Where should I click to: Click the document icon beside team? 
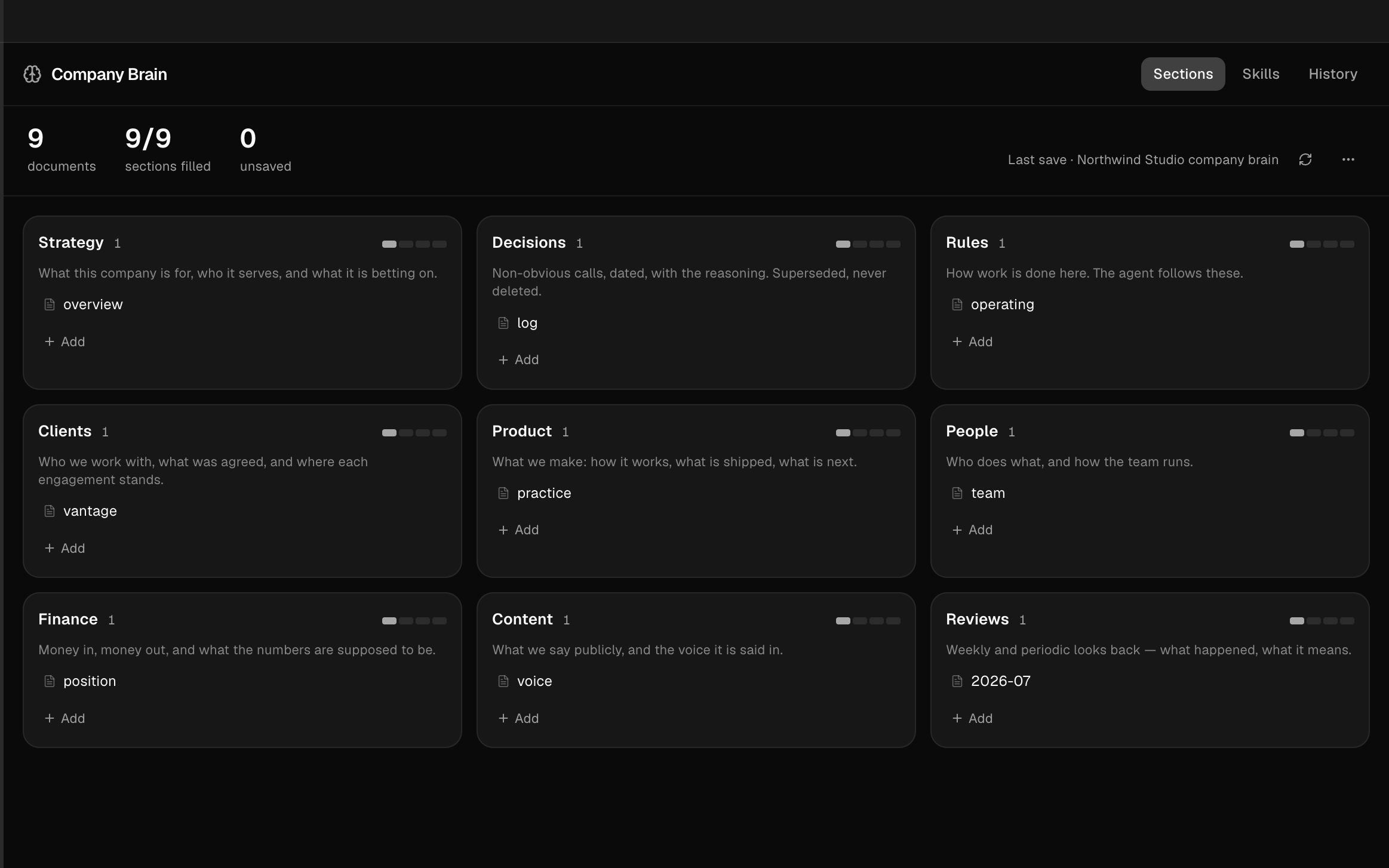click(x=957, y=493)
